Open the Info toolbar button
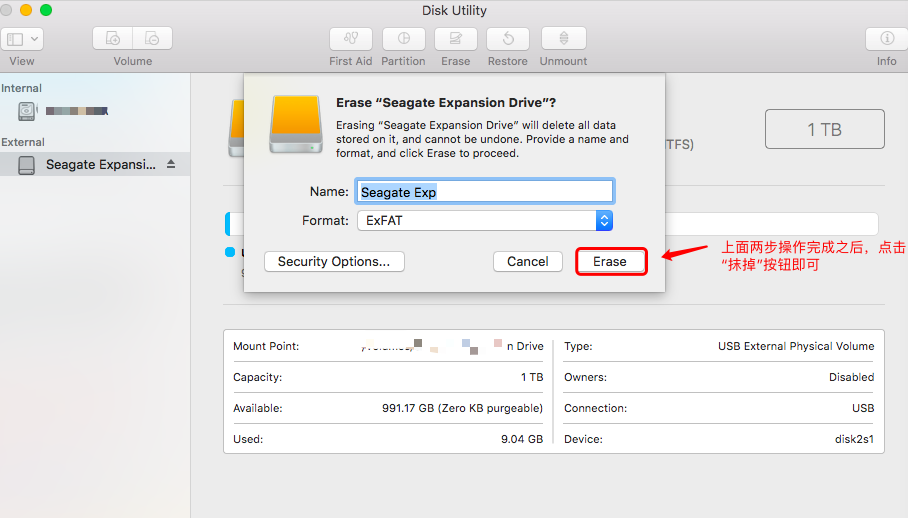This screenshot has width=908, height=518. point(887,39)
